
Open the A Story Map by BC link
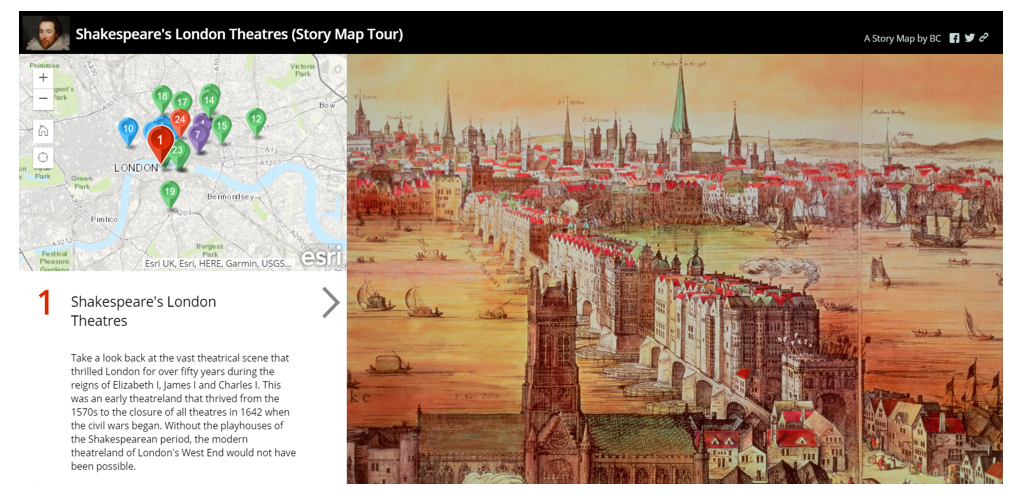[x=902, y=38]
